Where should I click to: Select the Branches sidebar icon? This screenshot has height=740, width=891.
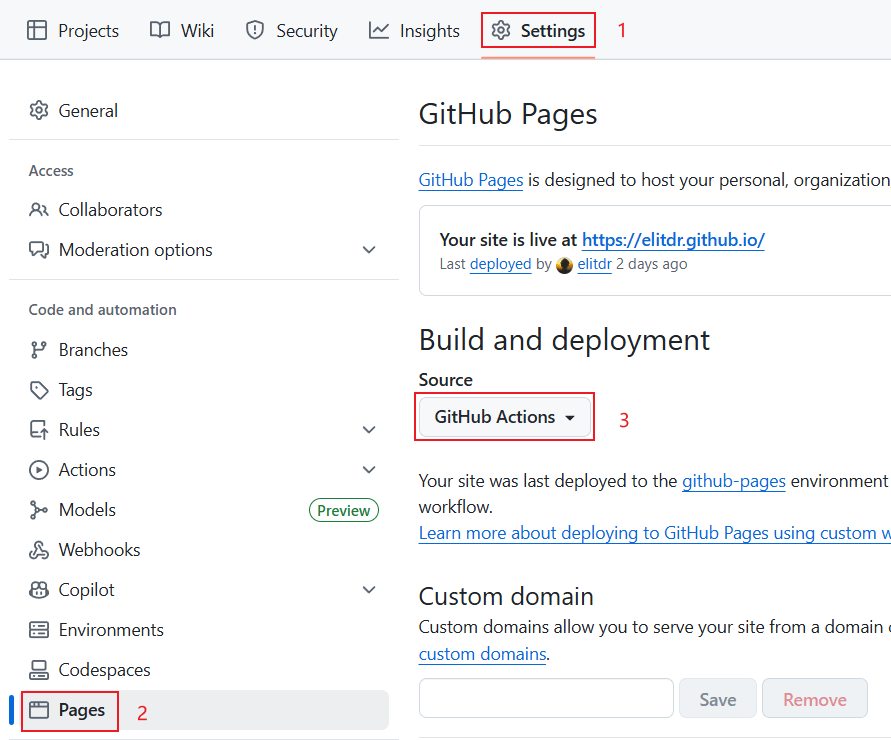tap(38, 349)
